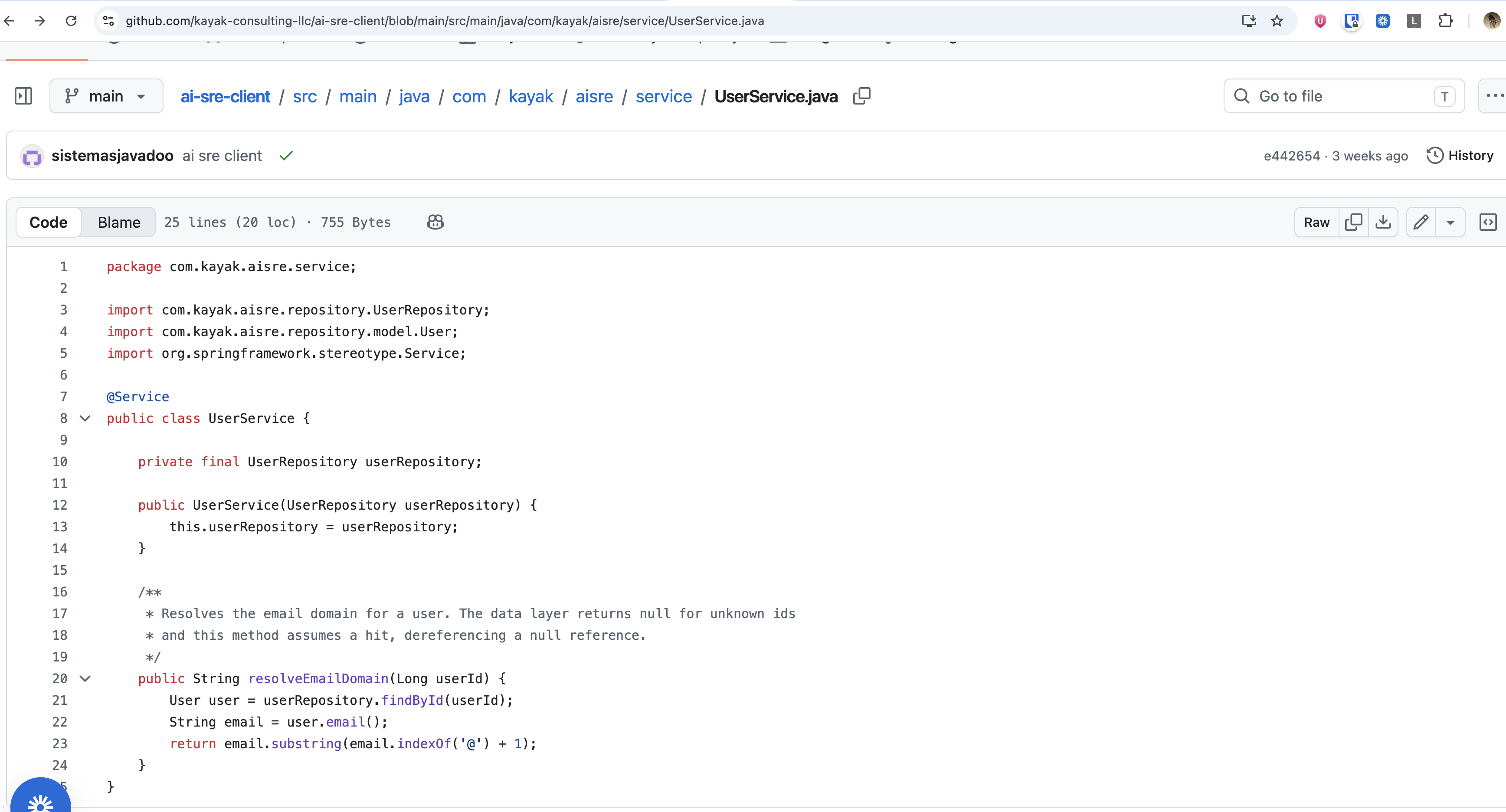The width and height of the screenshot is (1506, 812).
Task: Collapse resolveEmailDomain method at line 20
Action: pos(85,679)
